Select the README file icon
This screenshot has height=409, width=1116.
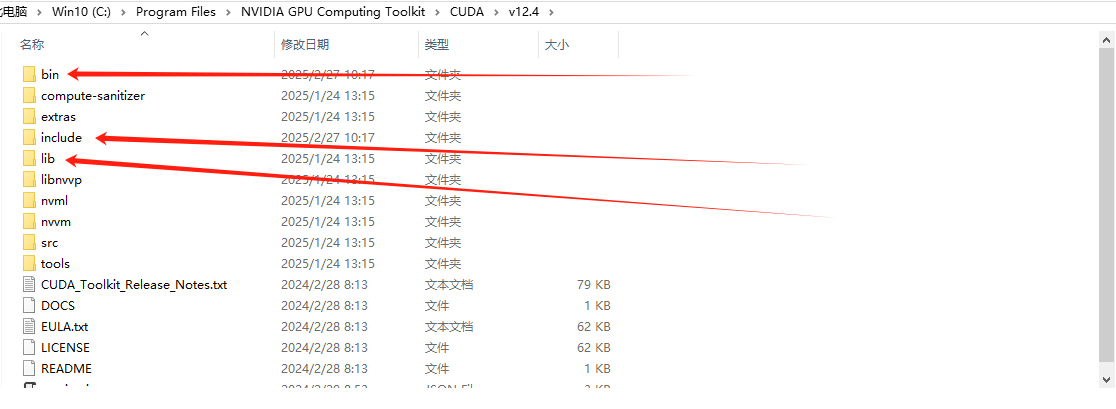pos(29,368)
